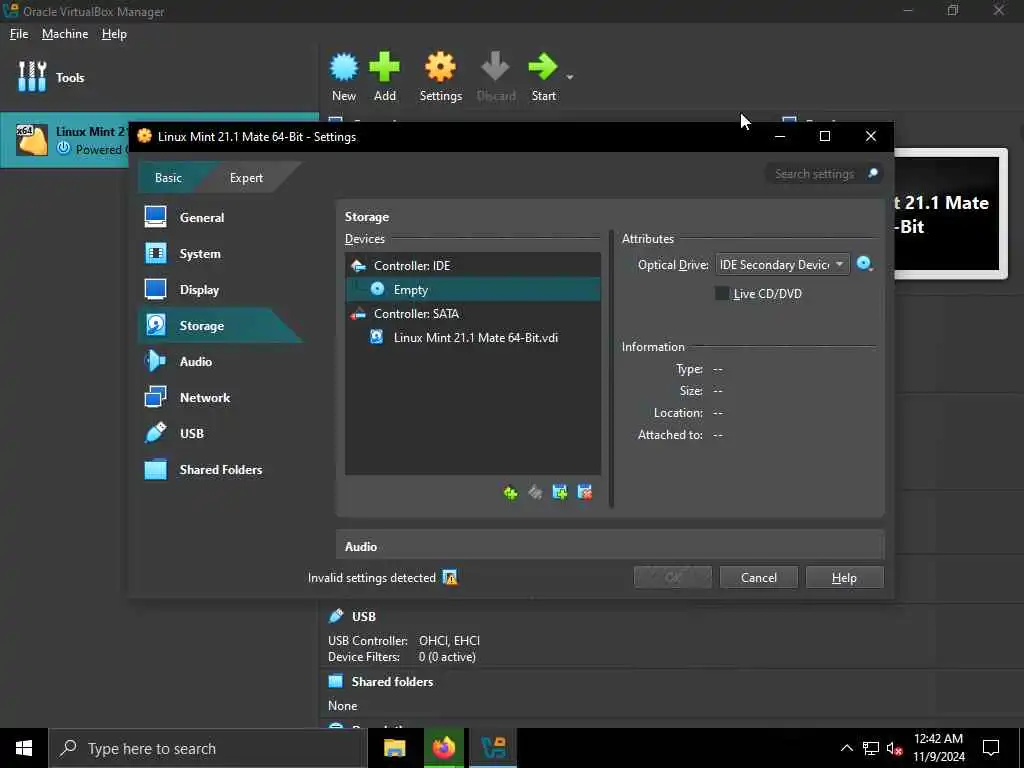Open the General settings category
Image resolution: width=1024 pixels, height=768 pixels.
(x=221, y=217)
